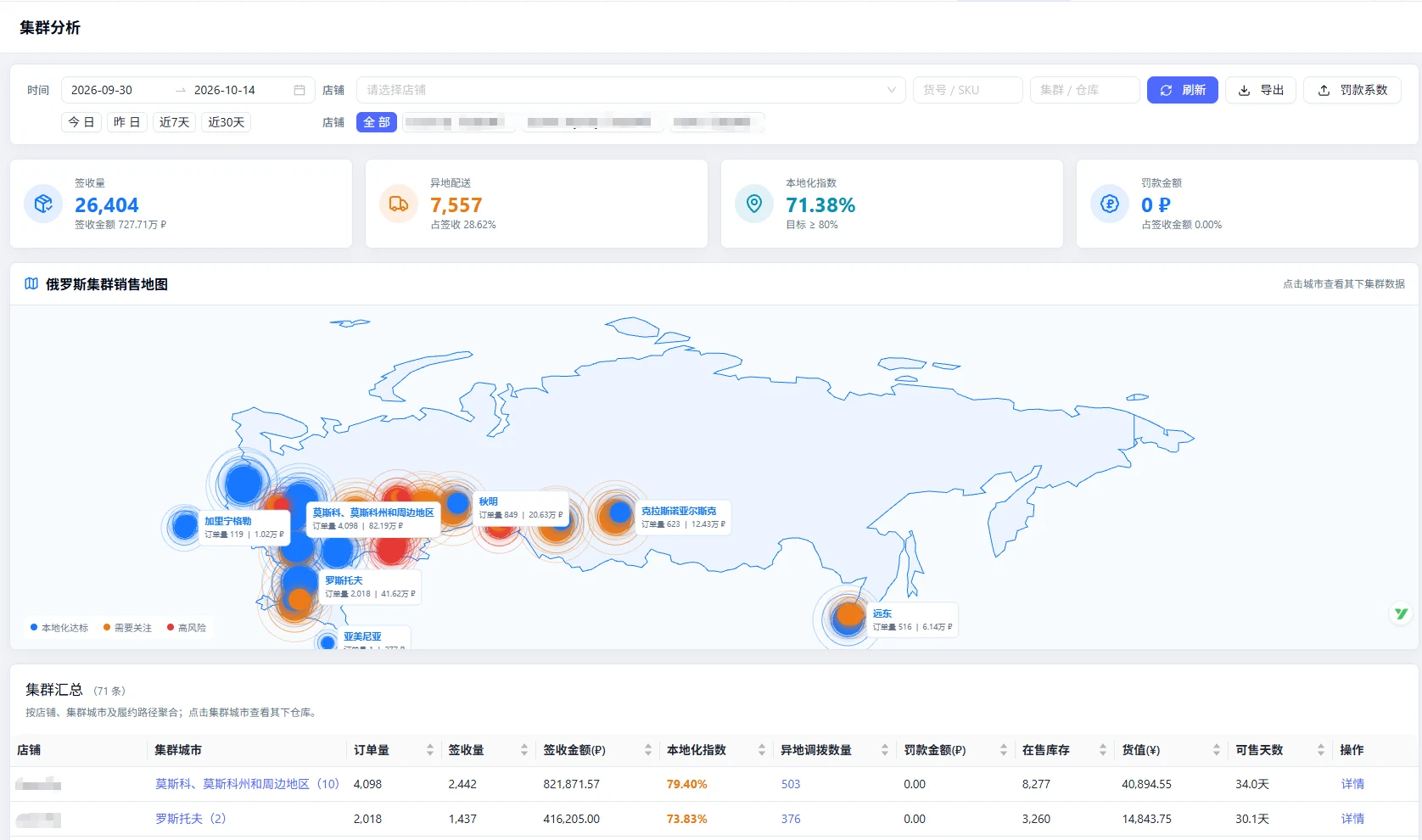The image size is (1422, 840).
Task: Select 近30天 quick date filter
Action: tap(226, 122)
